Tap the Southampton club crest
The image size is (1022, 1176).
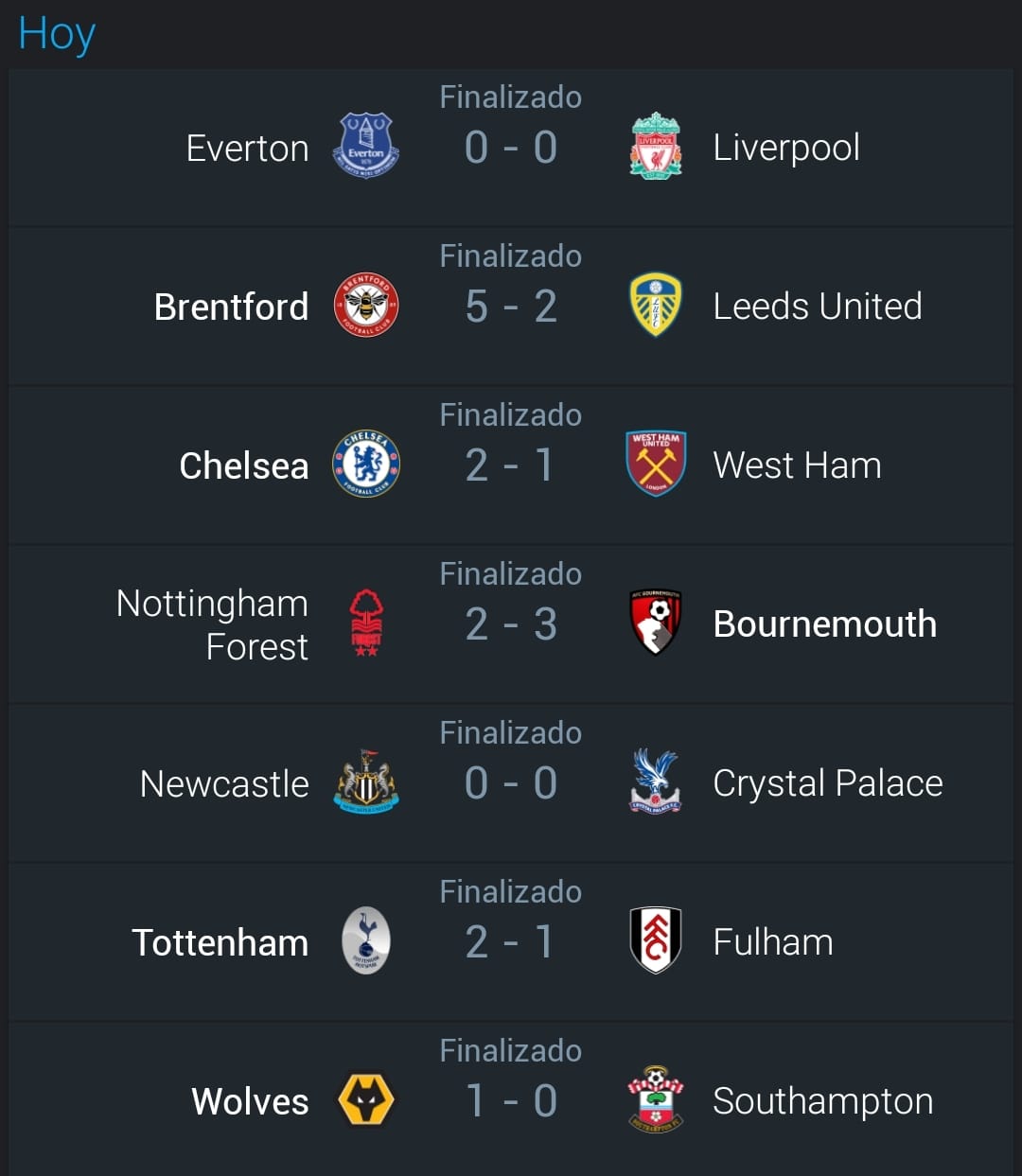[x=655, y=1100]
